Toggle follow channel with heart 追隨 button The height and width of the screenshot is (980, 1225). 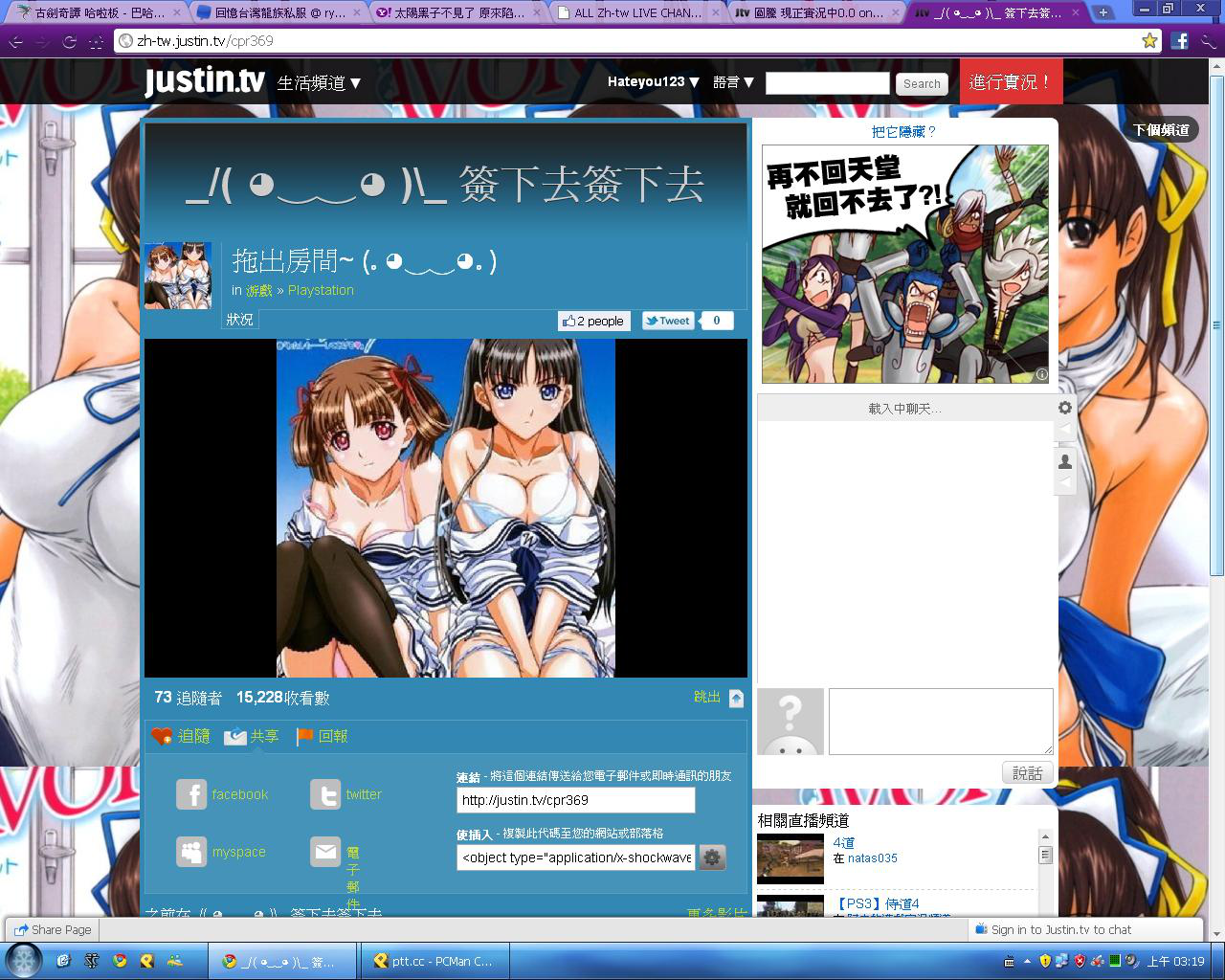click(181, 736)
